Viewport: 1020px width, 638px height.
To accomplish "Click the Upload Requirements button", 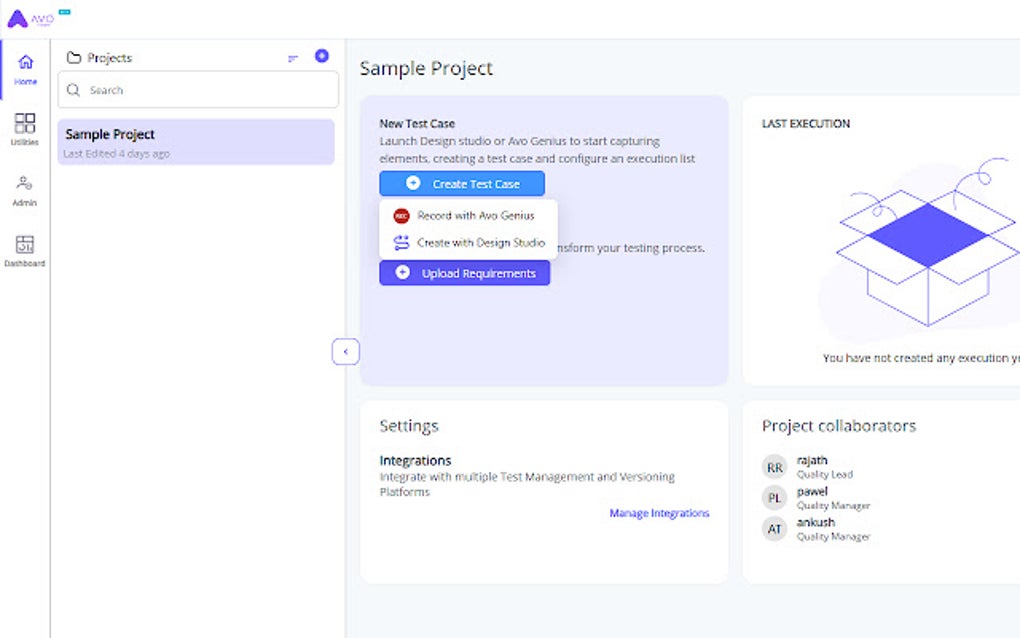I will click(x=464, y=273).
